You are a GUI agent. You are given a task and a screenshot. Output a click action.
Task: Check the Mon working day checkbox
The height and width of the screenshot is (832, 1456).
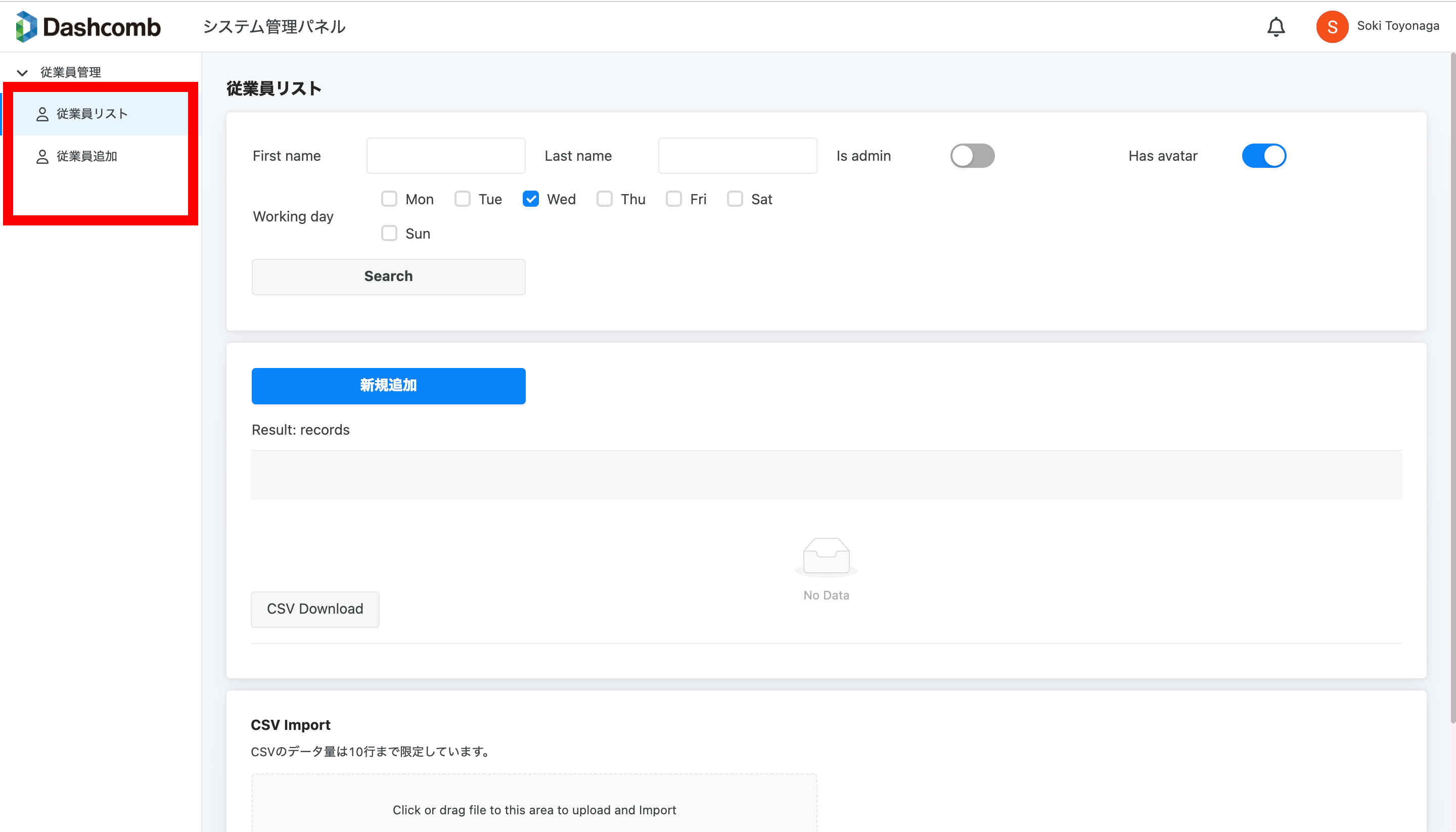389,199
